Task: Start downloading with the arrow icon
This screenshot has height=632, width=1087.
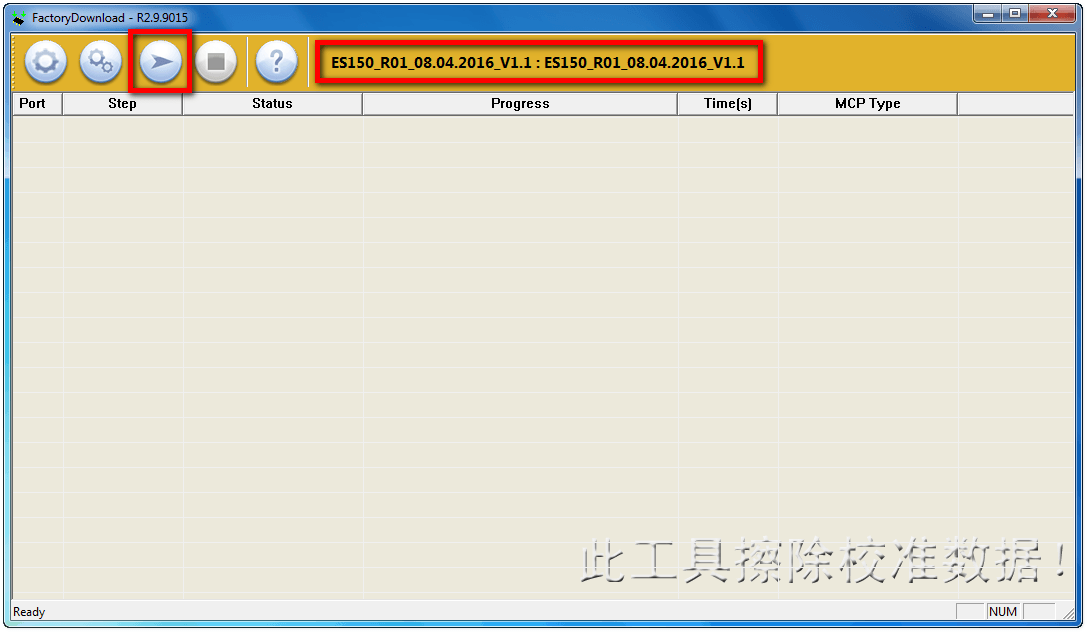Action: click(160, 63)
